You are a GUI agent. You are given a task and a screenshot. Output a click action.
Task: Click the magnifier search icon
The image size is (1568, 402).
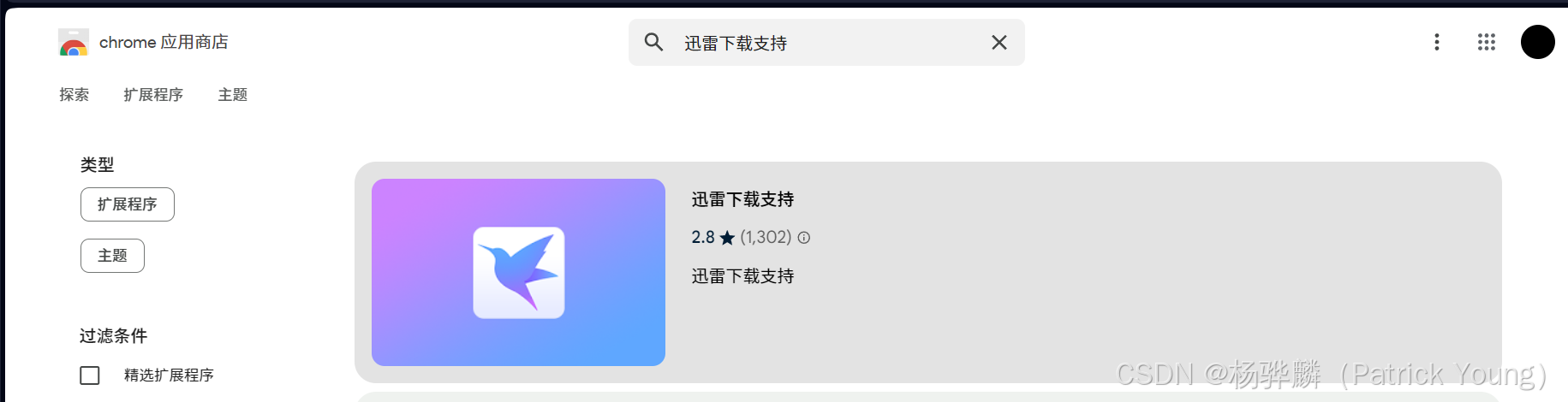click(653, 42)
